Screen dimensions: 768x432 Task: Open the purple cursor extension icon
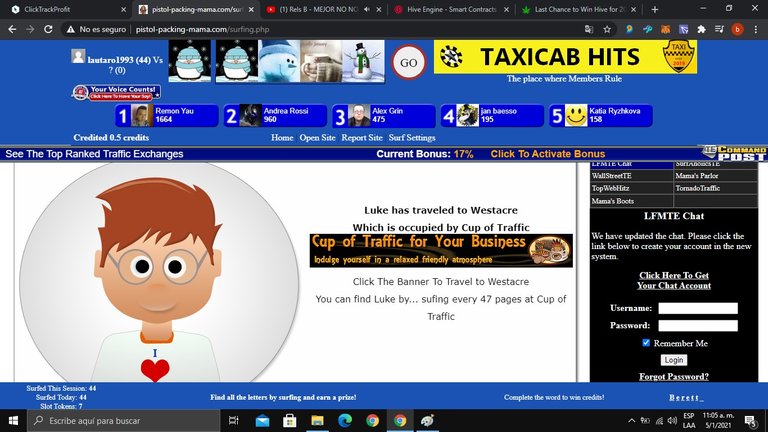[x=683, y=29]
